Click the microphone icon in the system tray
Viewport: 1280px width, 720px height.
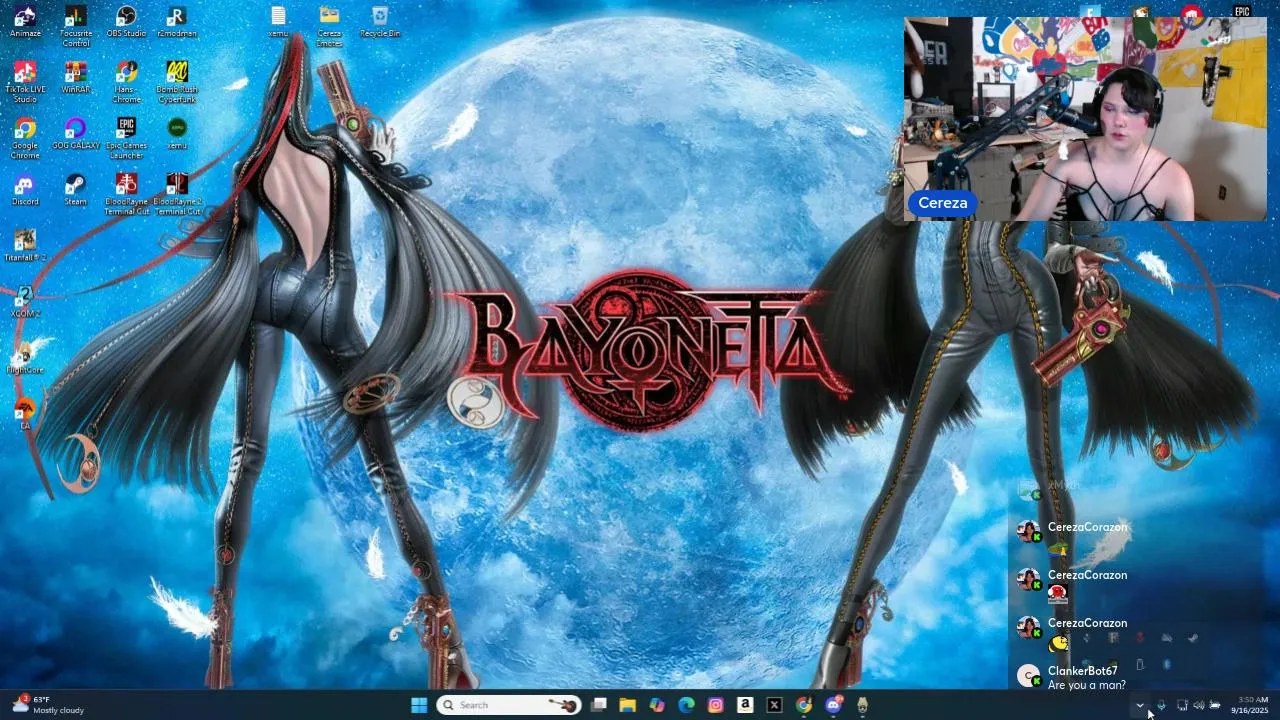(x=1161, y=706)
